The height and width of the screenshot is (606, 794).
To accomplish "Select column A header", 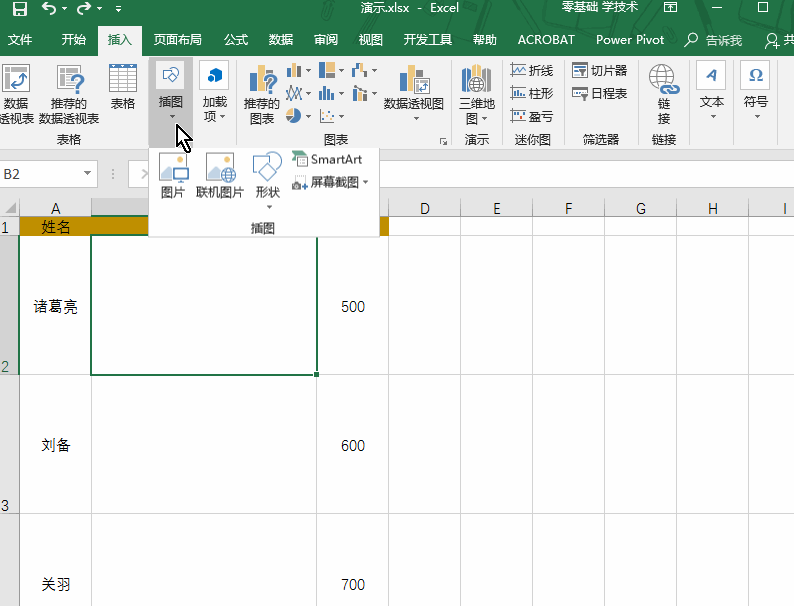I will (x=55, y=208).
